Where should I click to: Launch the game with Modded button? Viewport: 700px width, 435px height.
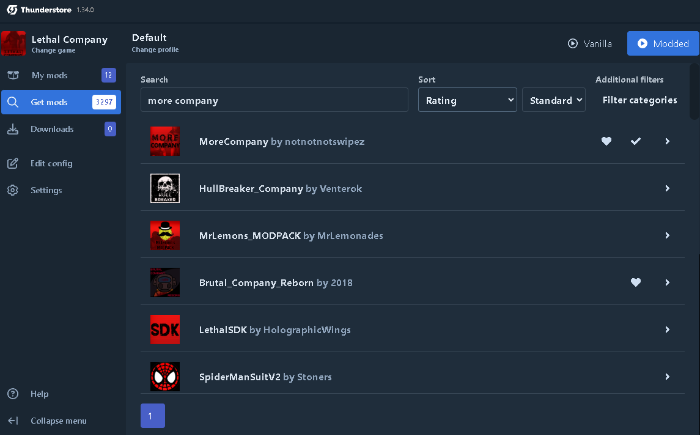click(663, 43)
